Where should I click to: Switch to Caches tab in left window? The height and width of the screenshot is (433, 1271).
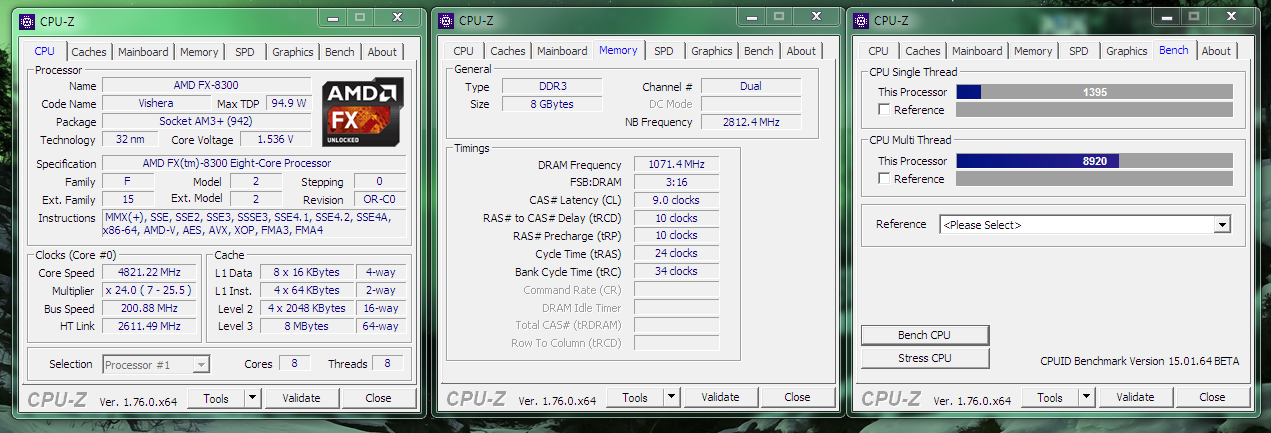pos(89,52)
